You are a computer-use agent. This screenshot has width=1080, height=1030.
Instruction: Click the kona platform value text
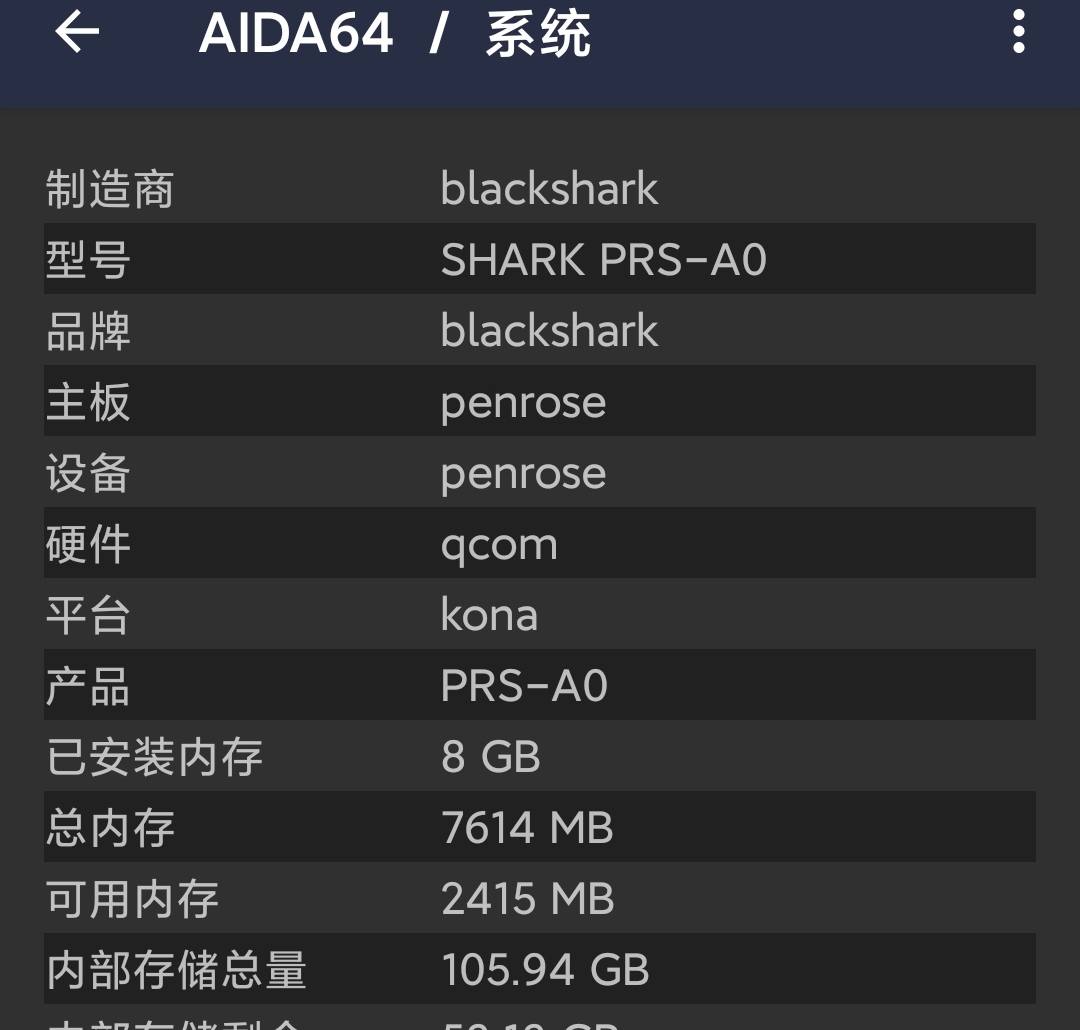489,613
